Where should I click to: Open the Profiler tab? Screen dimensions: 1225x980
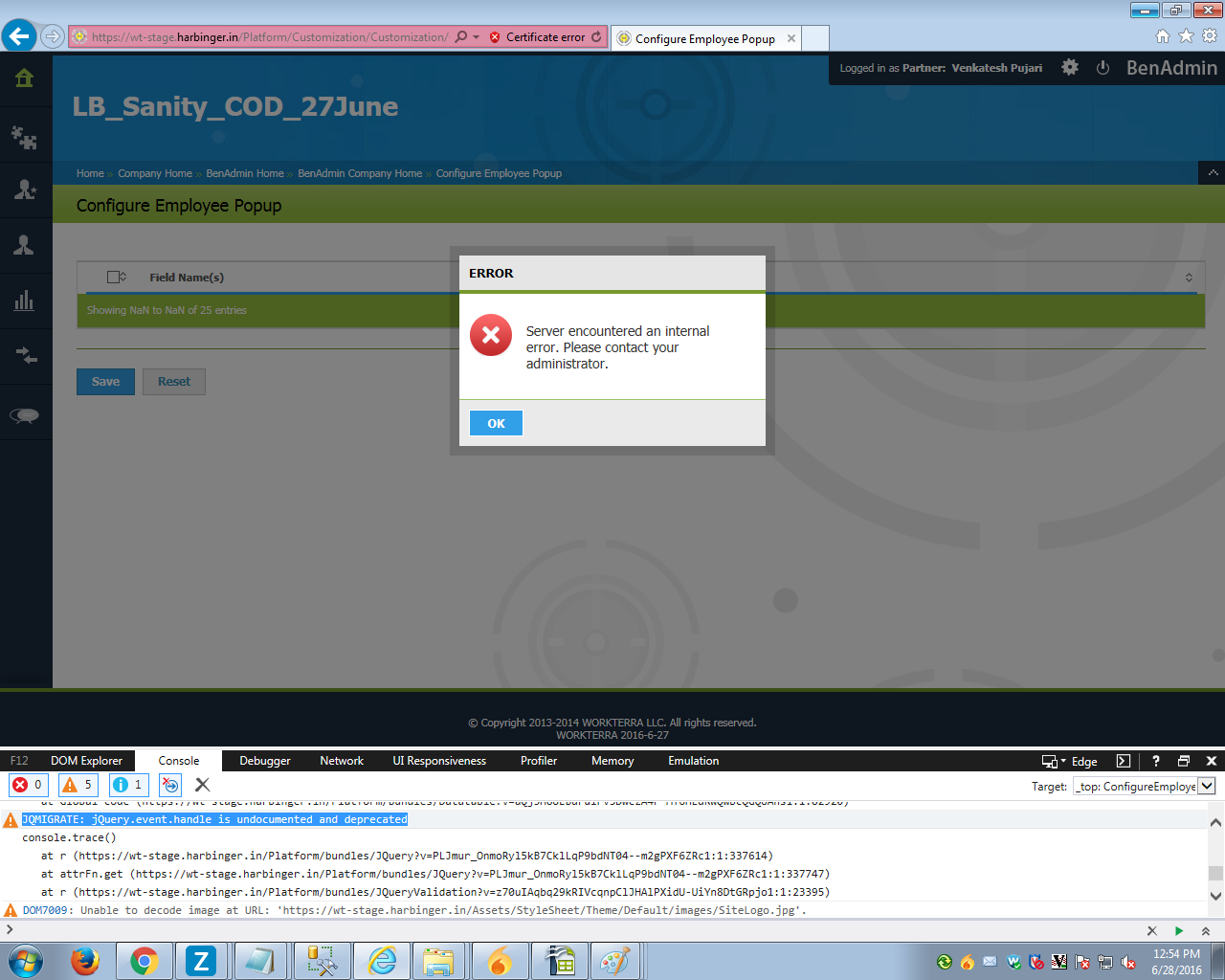tap(539, 761)
